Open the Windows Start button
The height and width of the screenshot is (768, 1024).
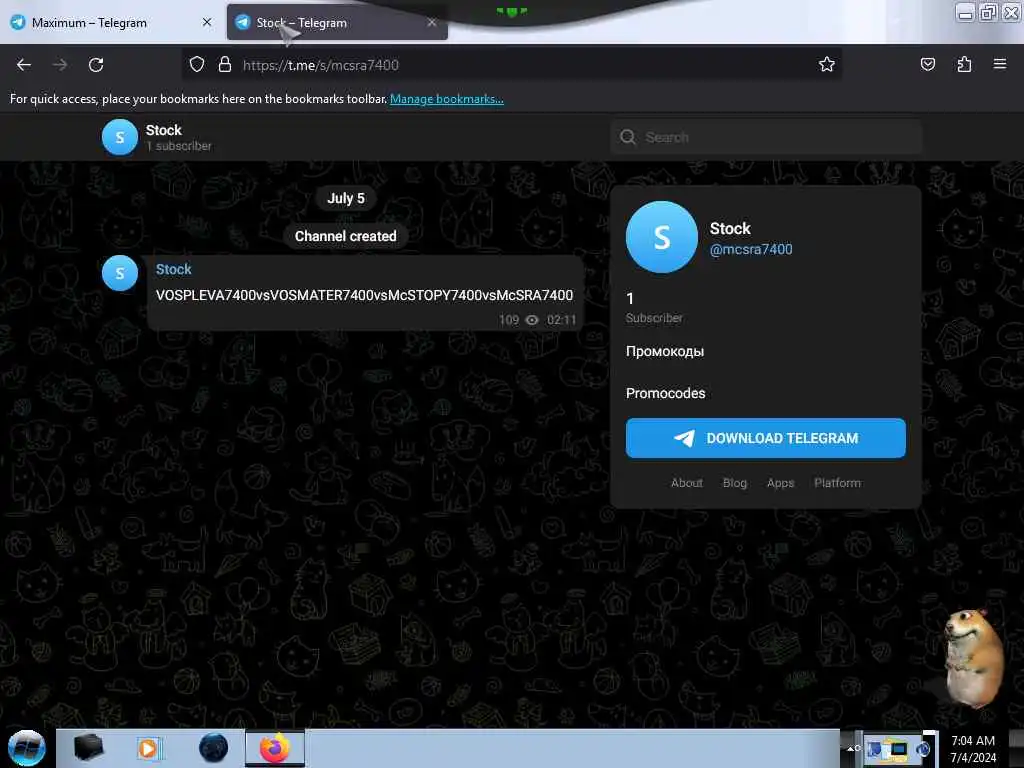(x=27, y=748)
